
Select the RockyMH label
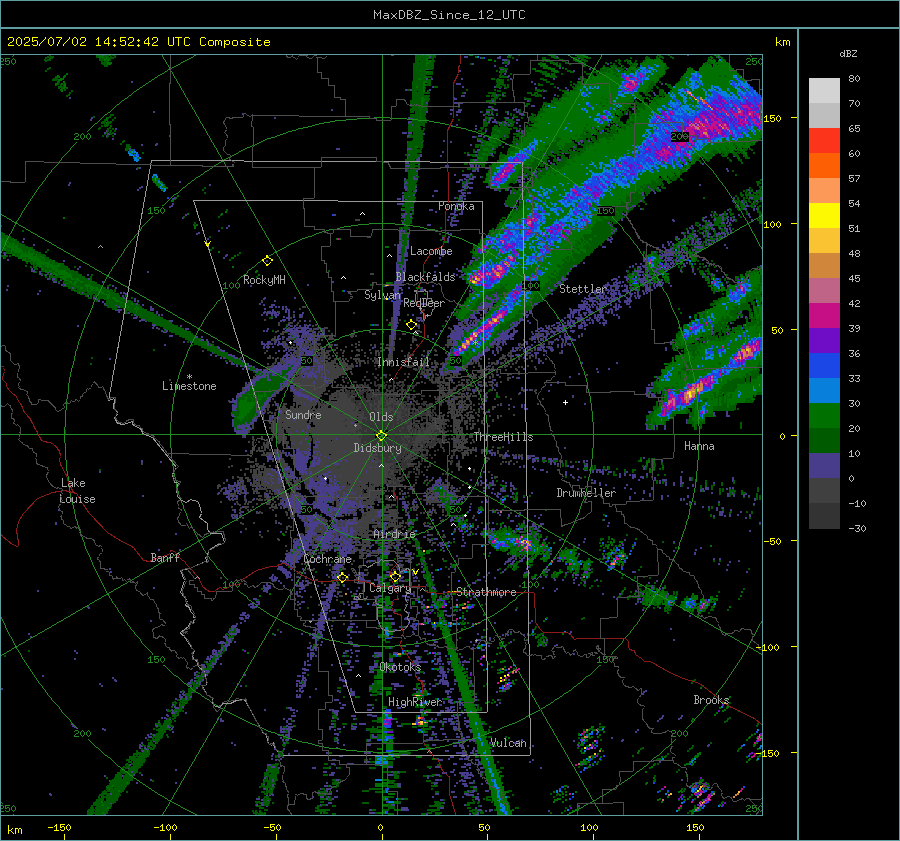tap(264, 280)
